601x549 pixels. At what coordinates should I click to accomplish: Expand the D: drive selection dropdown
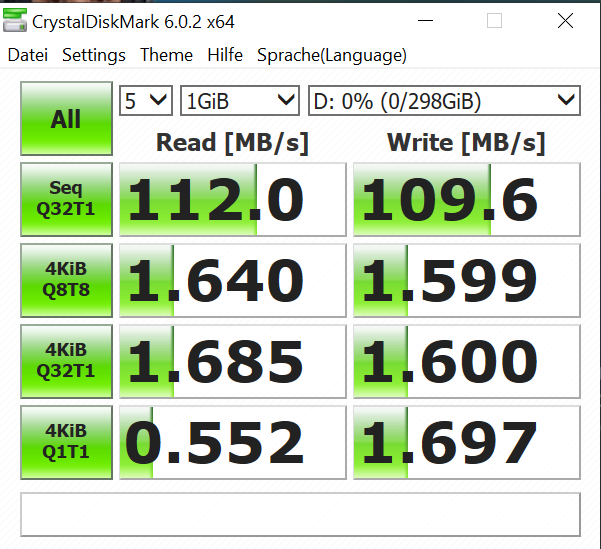(445, 100)
